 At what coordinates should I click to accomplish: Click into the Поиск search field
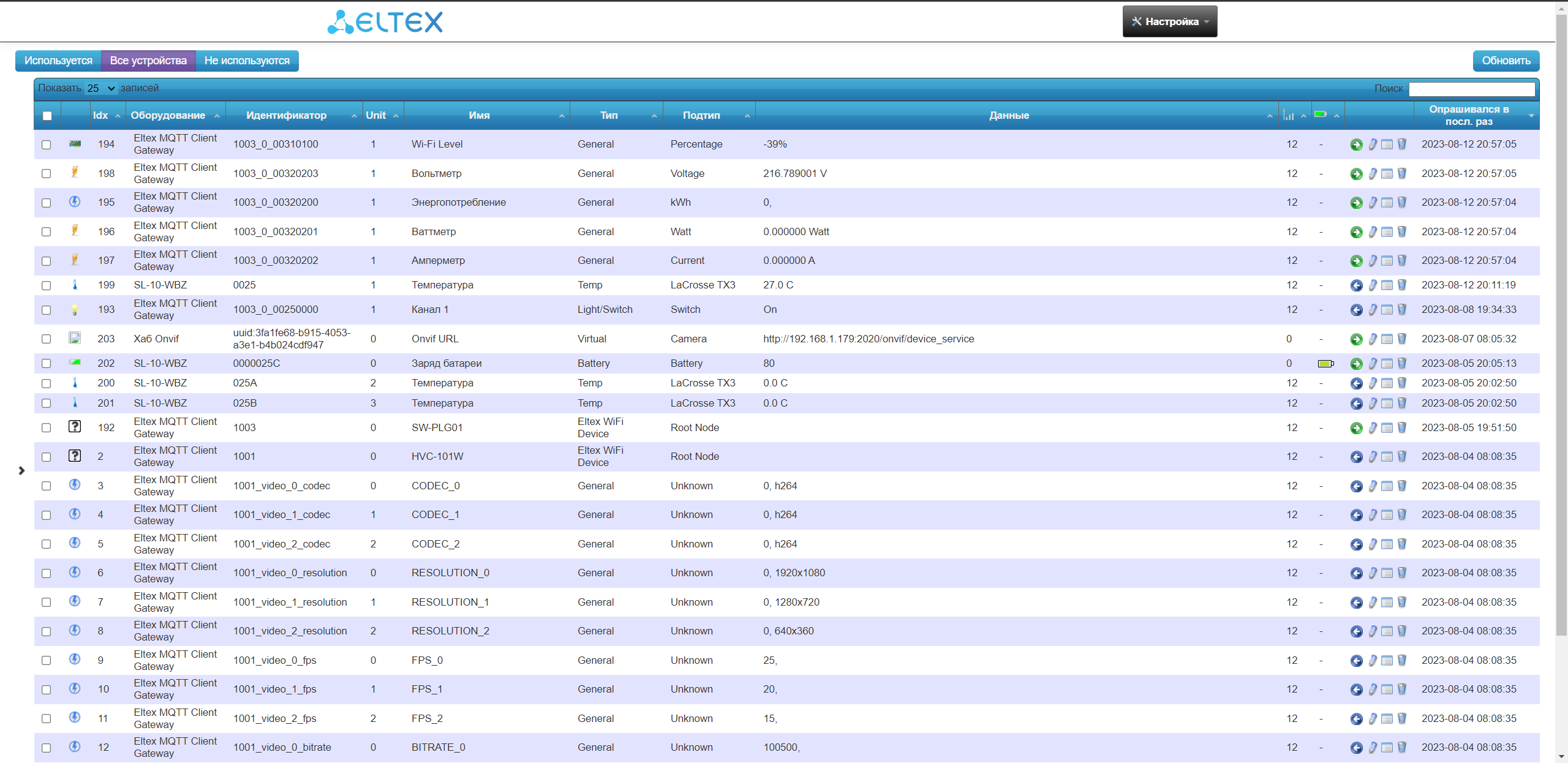pyautogui.click(x=1471, y=89)
